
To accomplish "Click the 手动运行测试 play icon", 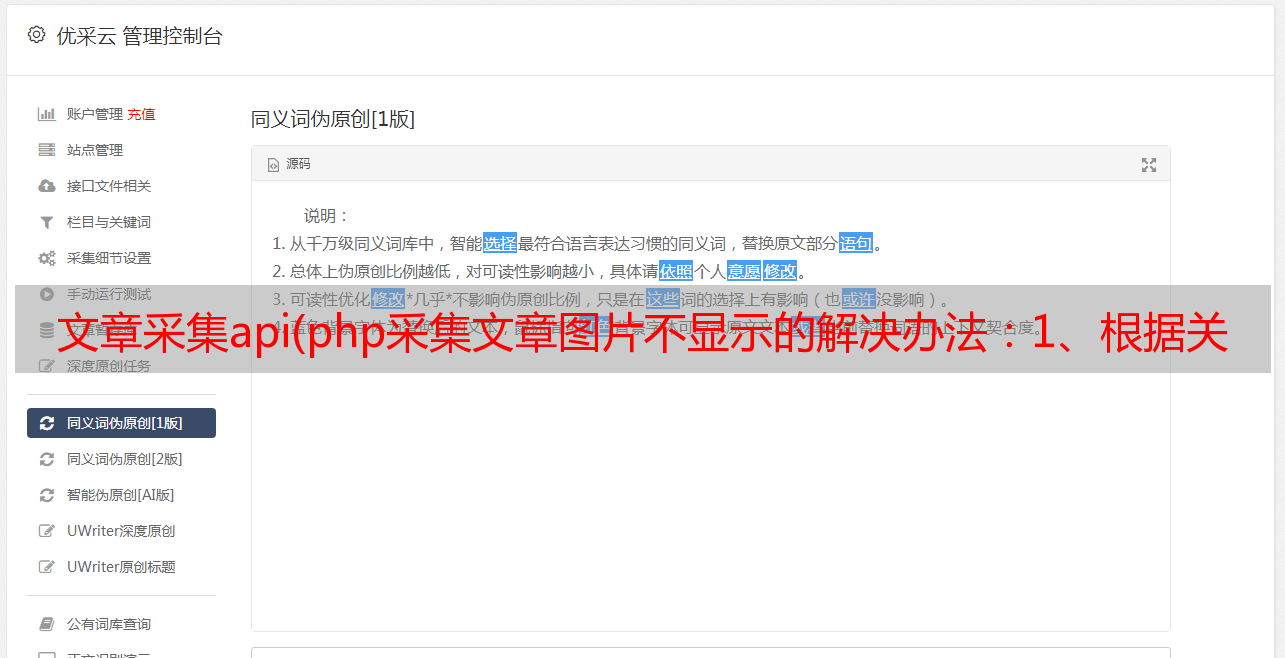I will click(x=46, y=294).
